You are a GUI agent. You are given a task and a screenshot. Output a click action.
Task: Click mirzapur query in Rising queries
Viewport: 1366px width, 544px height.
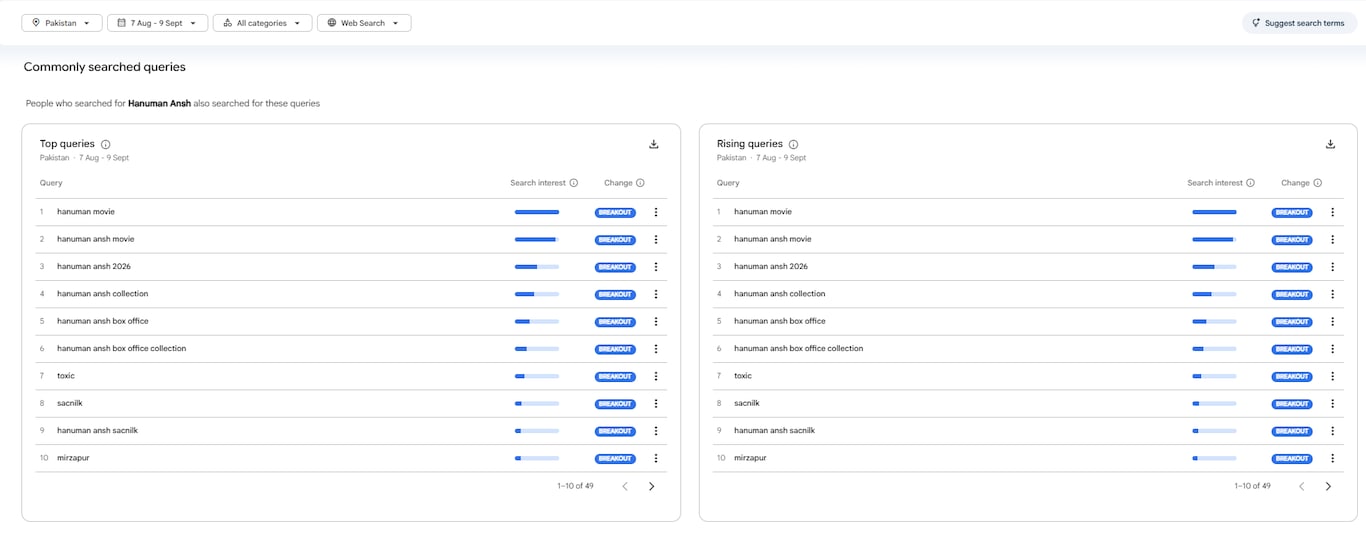(750, 458)
